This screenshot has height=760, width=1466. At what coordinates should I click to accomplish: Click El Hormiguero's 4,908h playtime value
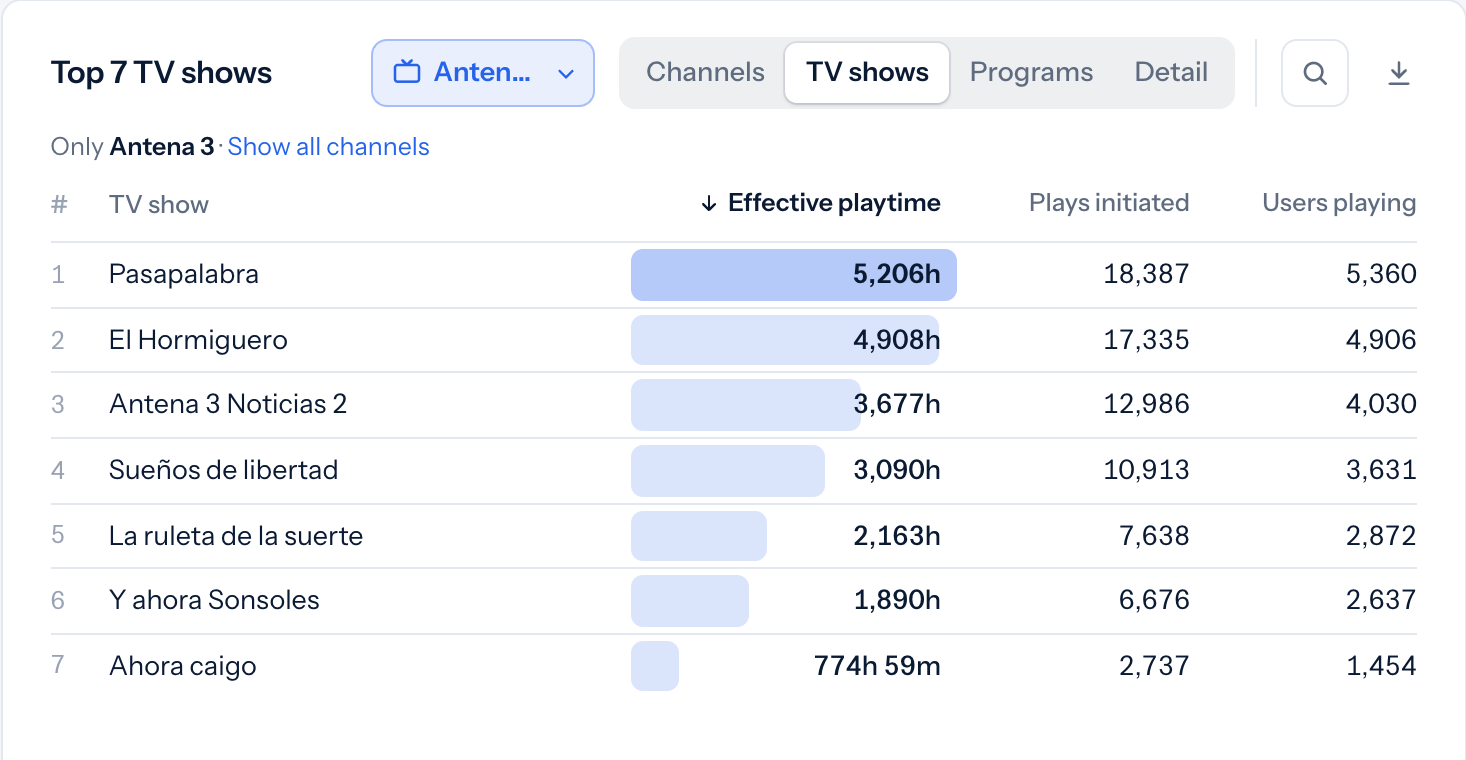coord(897,340)
